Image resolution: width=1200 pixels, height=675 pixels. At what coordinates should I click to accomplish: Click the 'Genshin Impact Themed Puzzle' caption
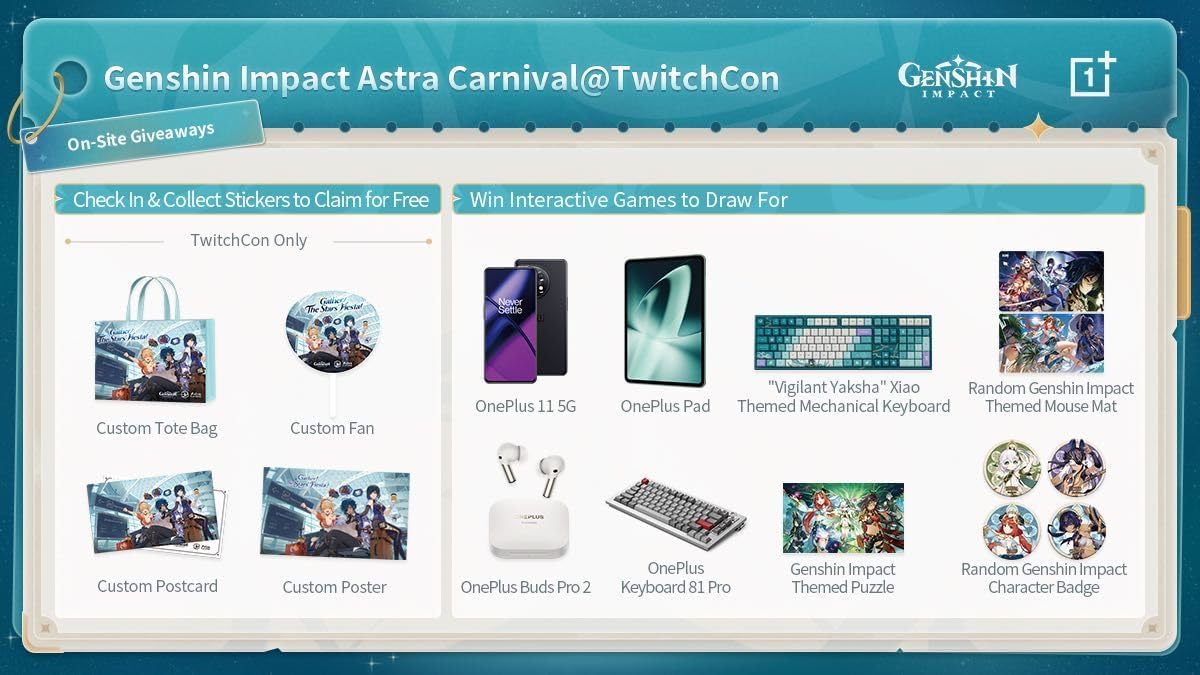[x=843, y=578]
